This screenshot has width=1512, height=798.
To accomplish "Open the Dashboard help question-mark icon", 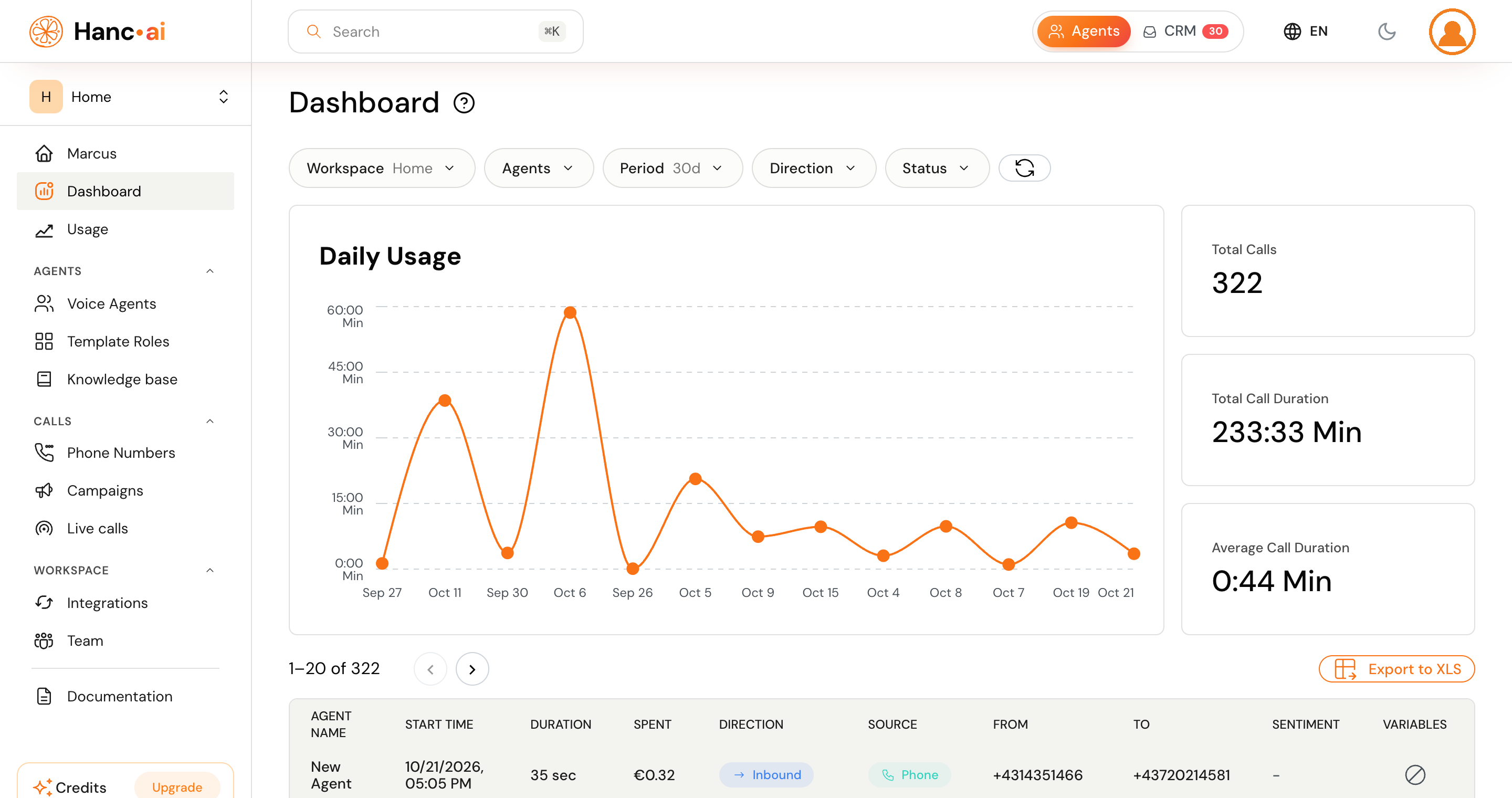I will [x=464, y=103].
